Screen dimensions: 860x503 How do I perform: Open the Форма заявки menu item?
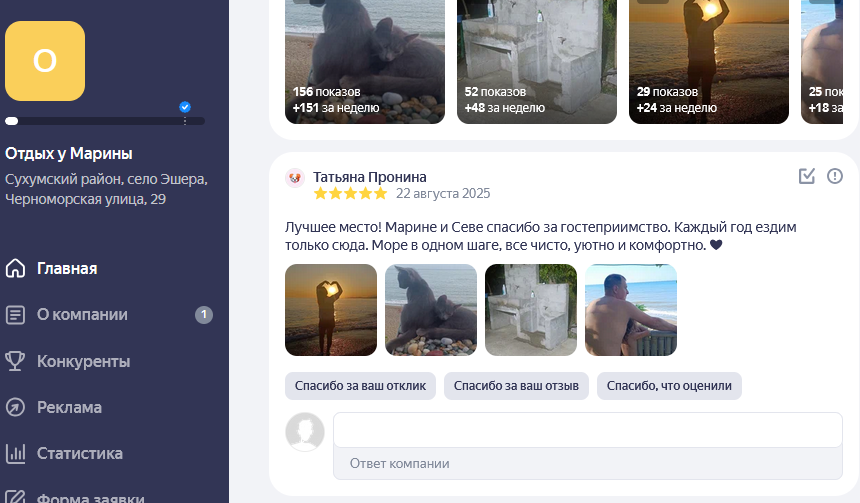pyautogui.click(x=90, y=497)
